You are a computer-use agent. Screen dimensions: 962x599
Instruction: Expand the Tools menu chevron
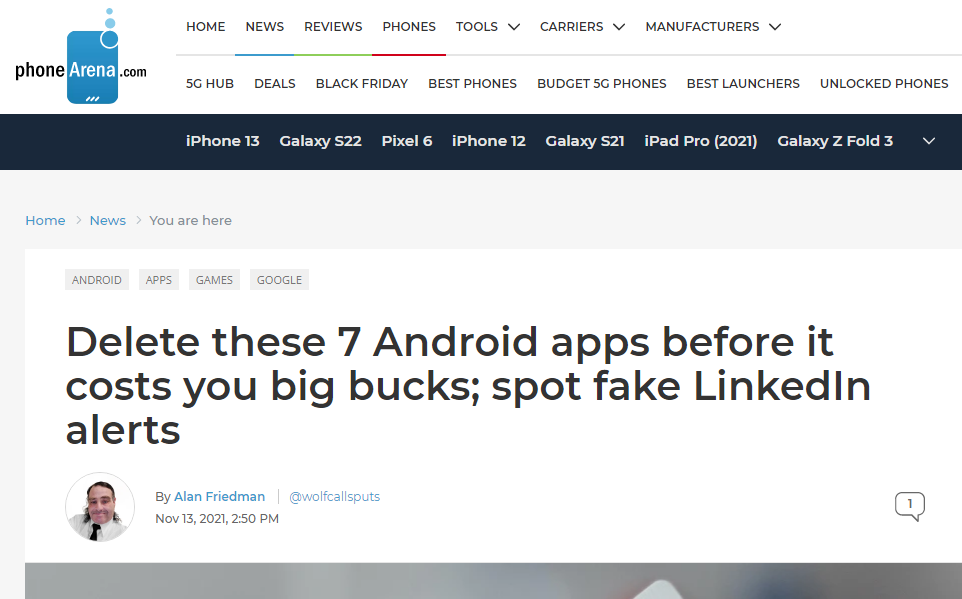click(514, 27)
